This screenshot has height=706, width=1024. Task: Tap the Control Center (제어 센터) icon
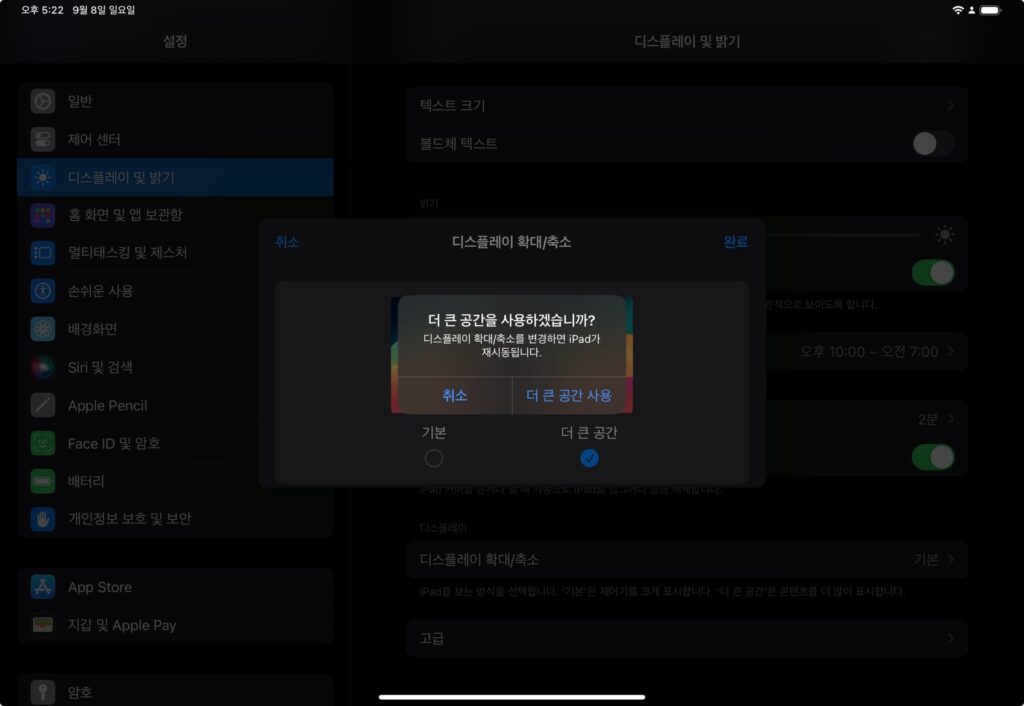tap(42, 139)
